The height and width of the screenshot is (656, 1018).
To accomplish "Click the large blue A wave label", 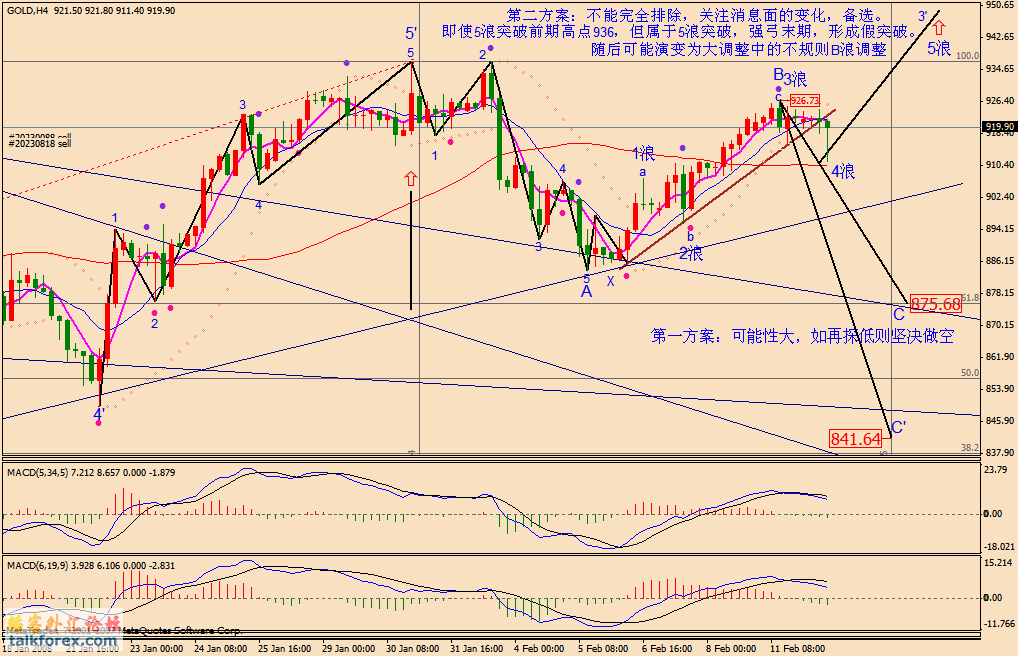I will (x=586, y=291).
